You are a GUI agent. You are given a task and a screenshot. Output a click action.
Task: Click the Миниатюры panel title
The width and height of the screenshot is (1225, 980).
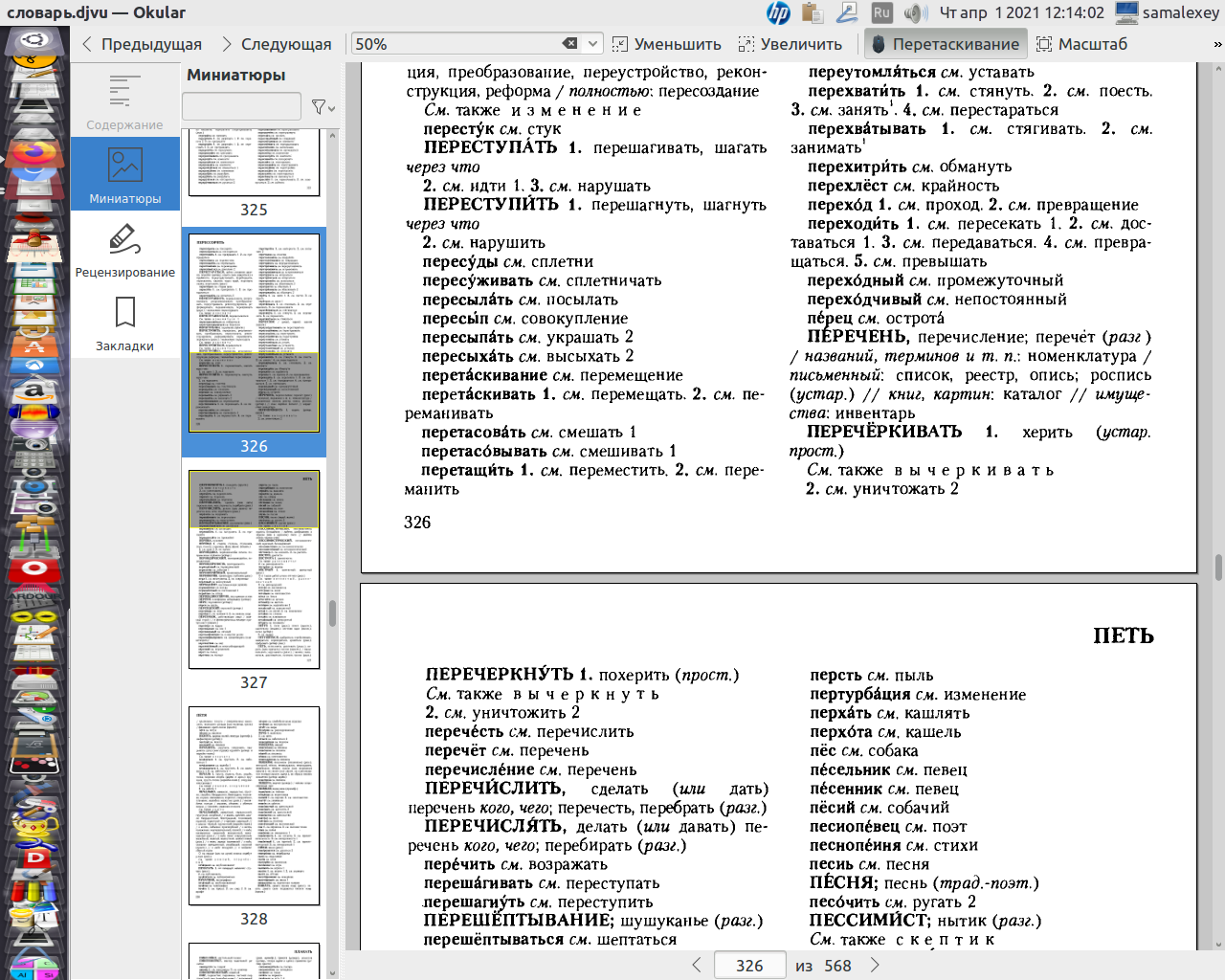pos(236,75)
